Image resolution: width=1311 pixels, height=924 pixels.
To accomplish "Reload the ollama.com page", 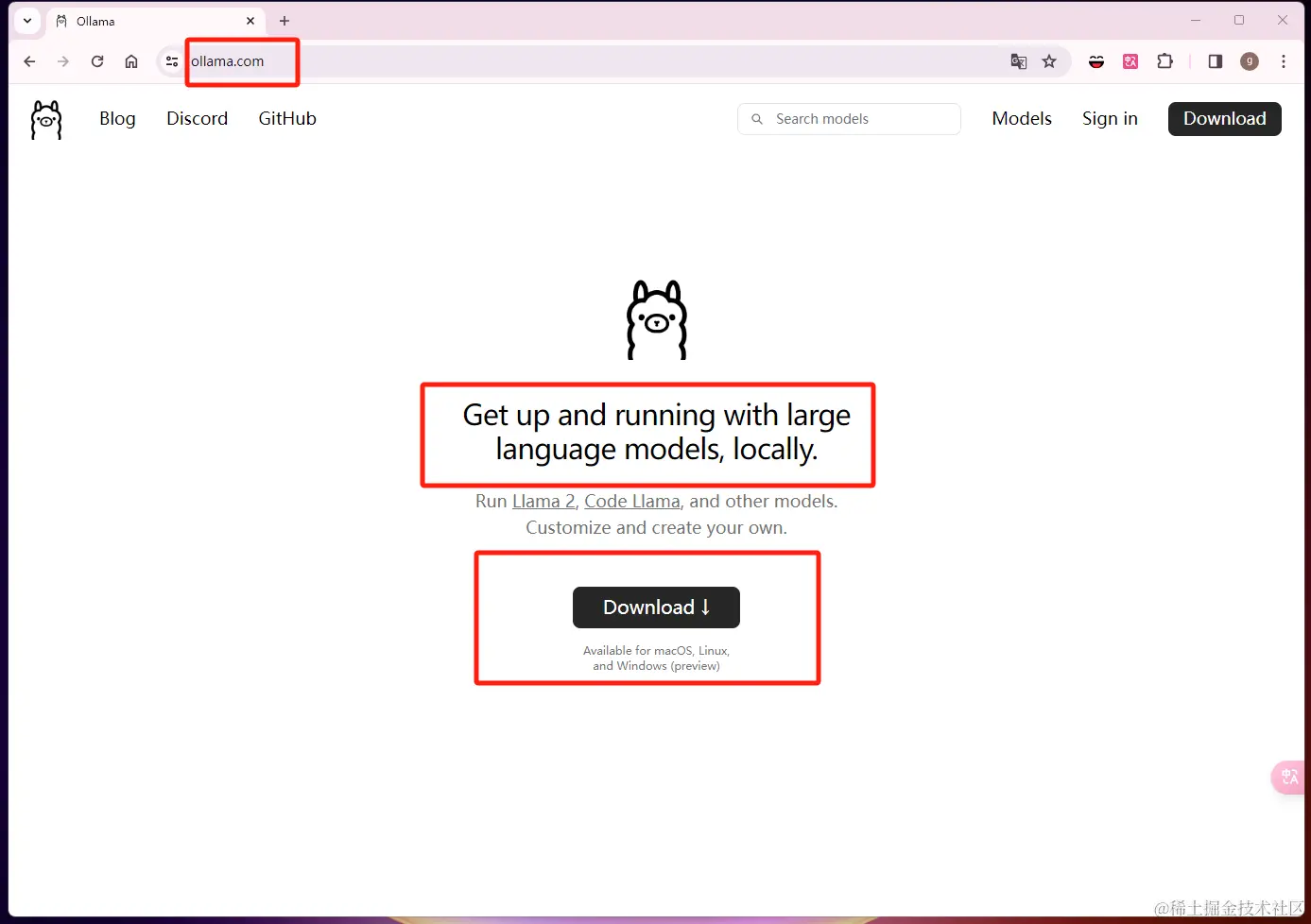I will click(97, 61).
